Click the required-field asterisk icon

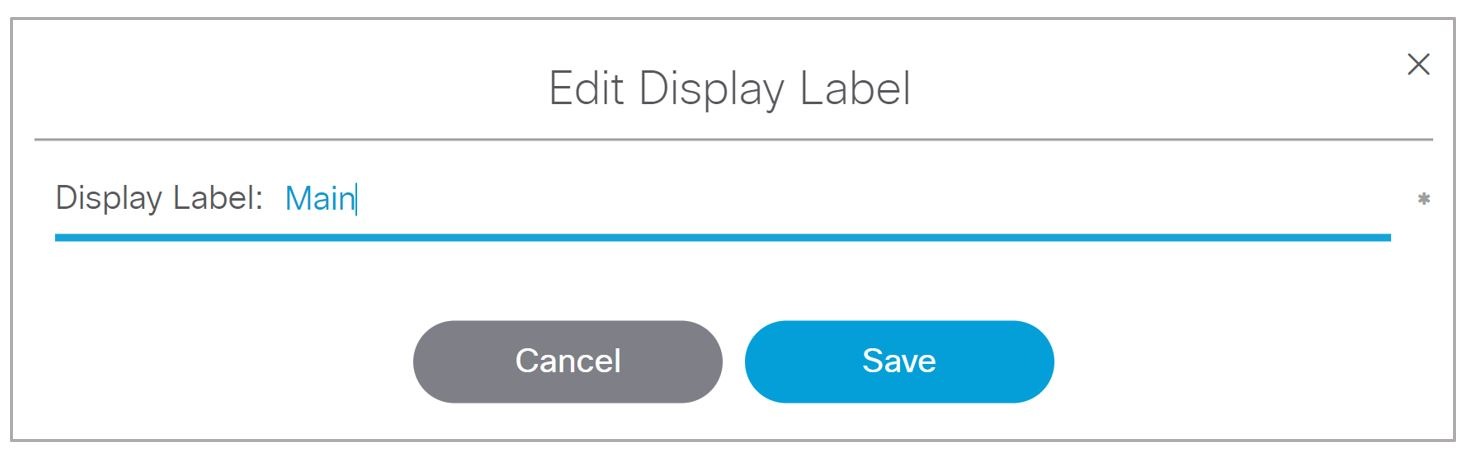(1423, 200)
